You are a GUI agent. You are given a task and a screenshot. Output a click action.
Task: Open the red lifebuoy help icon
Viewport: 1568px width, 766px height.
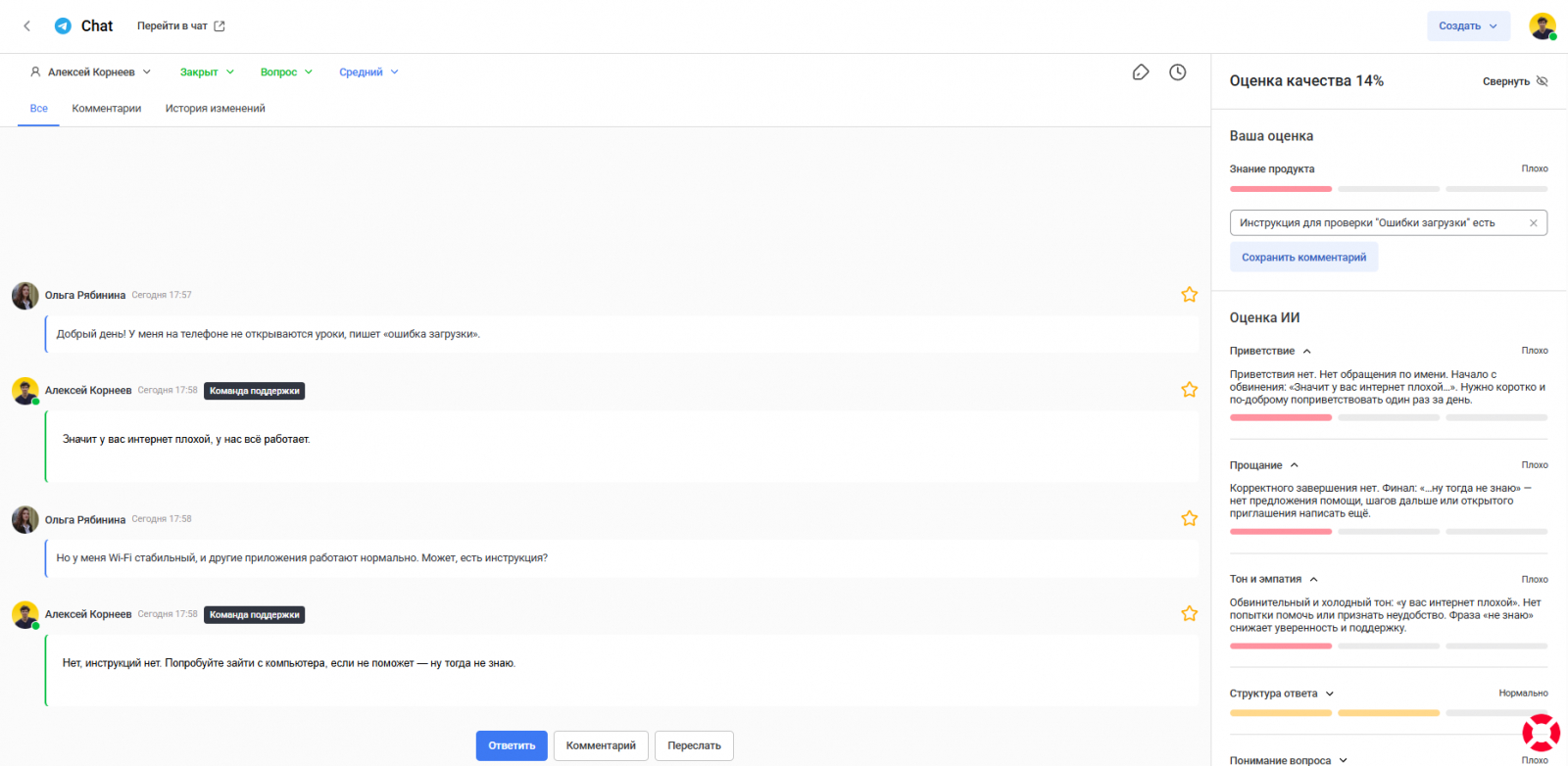pyautogui.click(x=1541, y=733)
